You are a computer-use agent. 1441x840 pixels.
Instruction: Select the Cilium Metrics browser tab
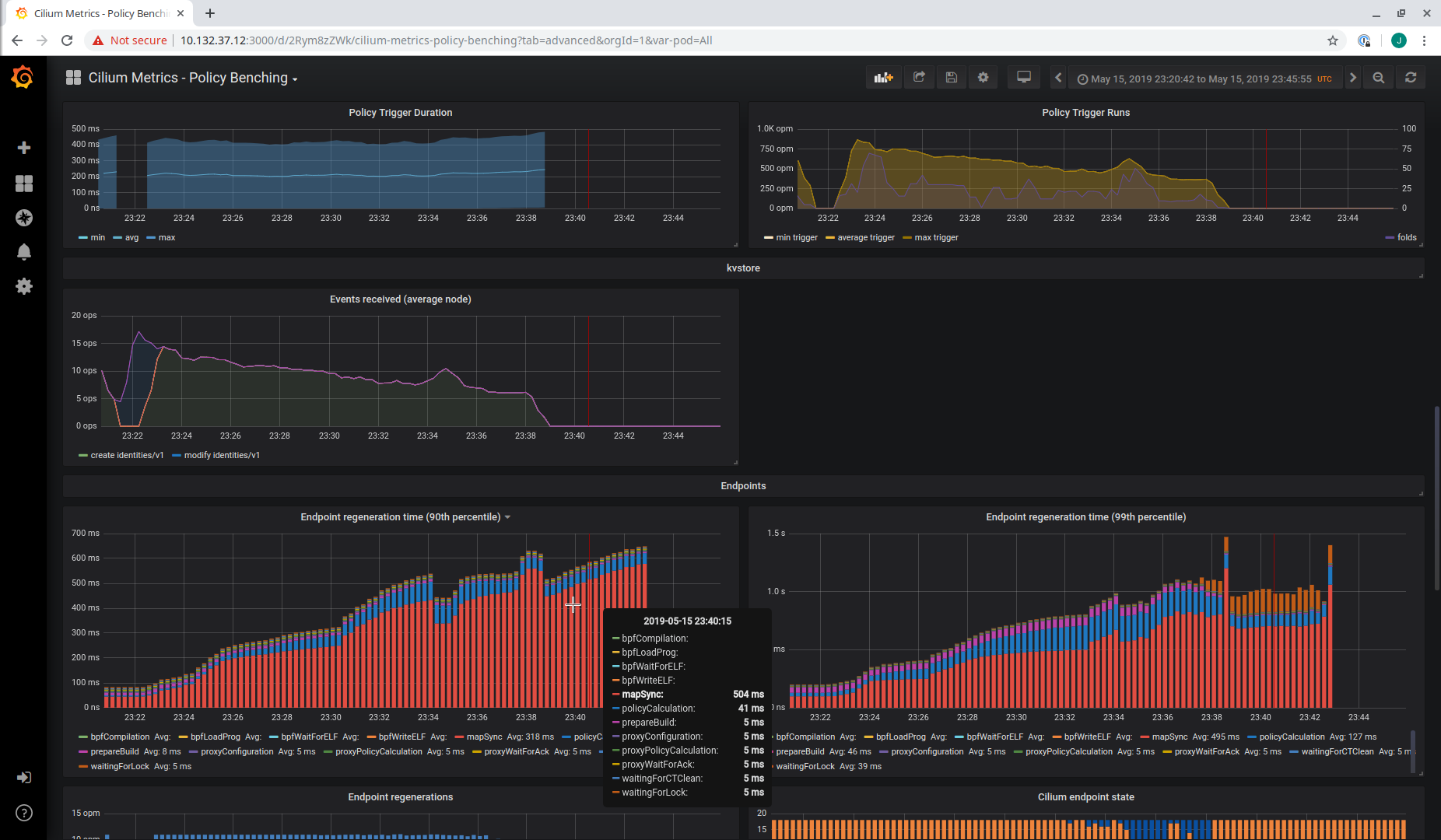tap(100, 14)
